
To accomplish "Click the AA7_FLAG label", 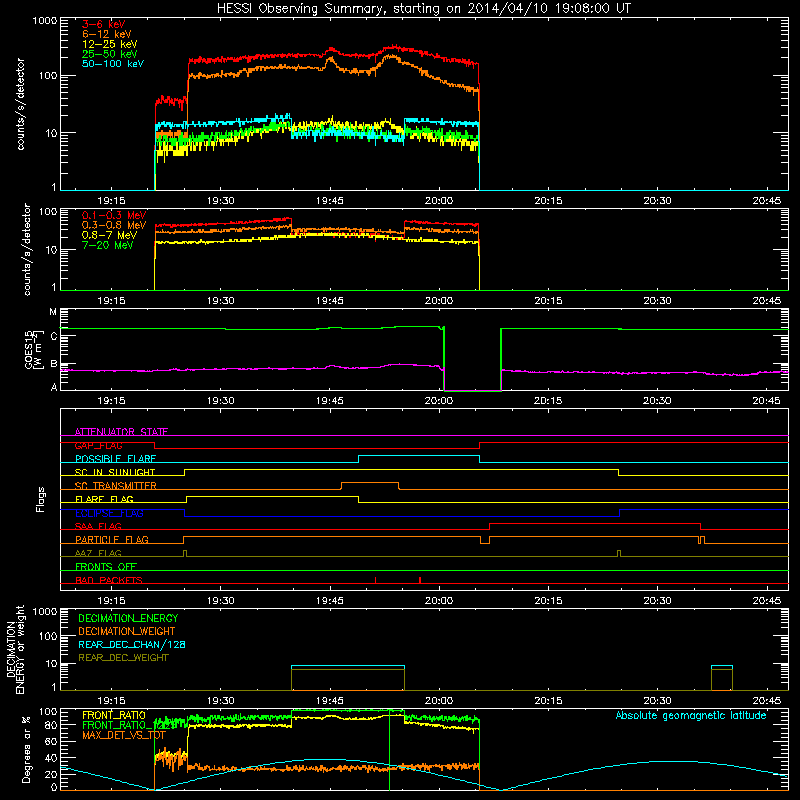I will [98, 553].
